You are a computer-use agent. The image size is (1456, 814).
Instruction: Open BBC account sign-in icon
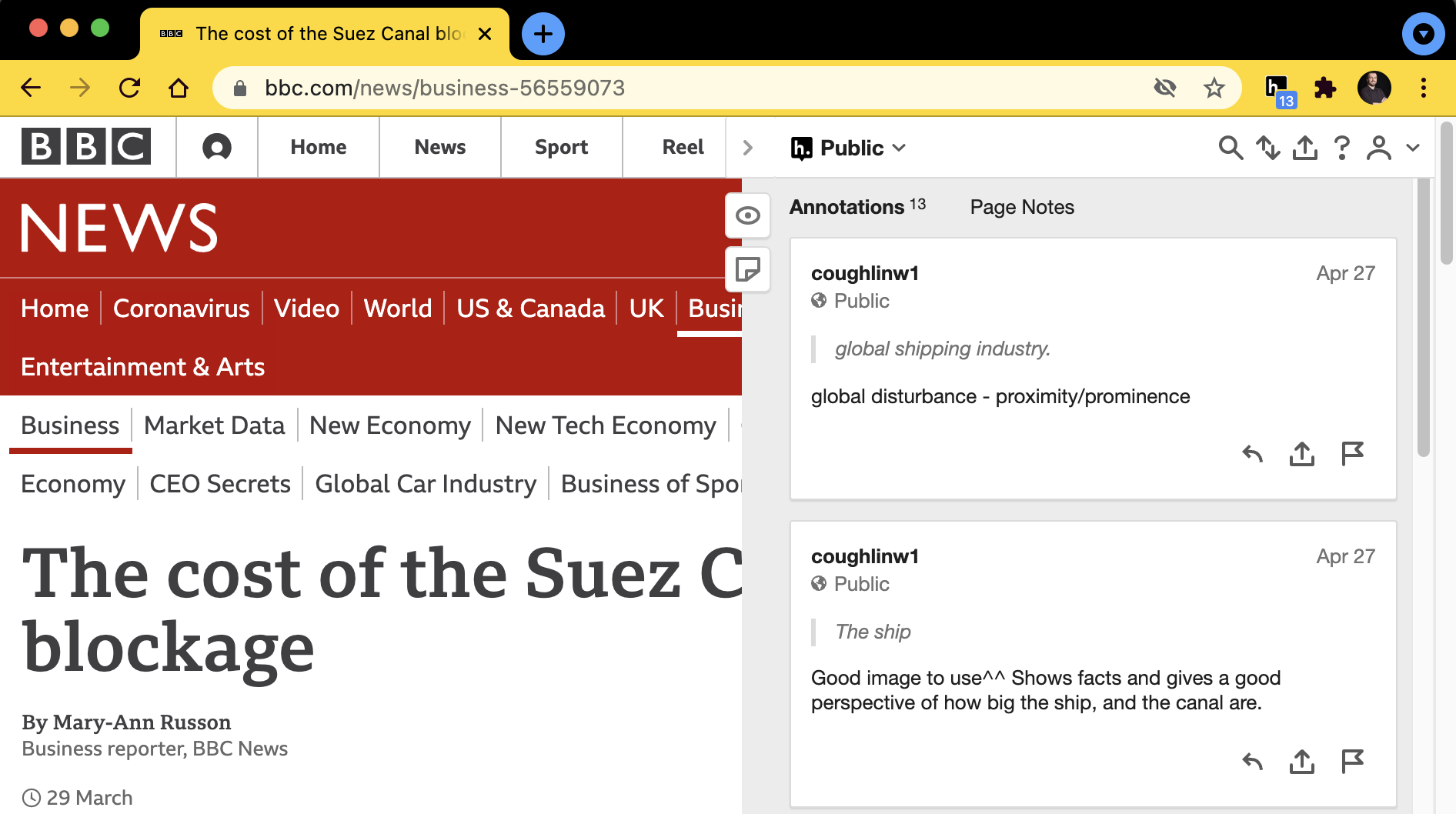point(217,147)
